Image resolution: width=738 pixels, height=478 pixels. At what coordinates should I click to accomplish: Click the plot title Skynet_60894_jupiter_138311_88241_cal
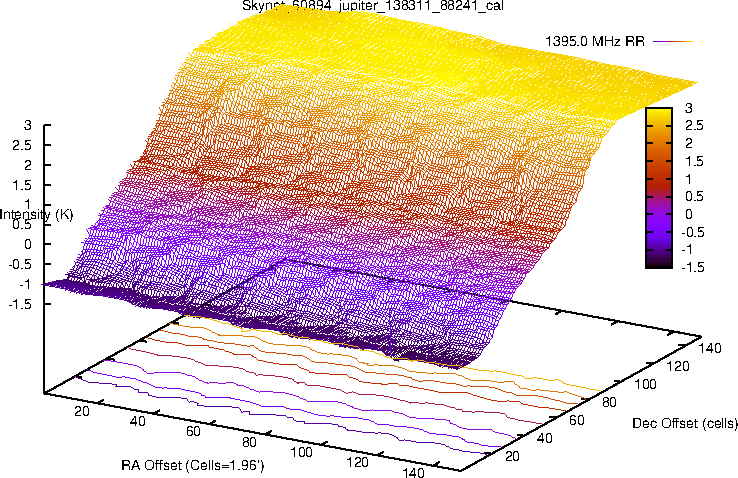pos(373,6)
